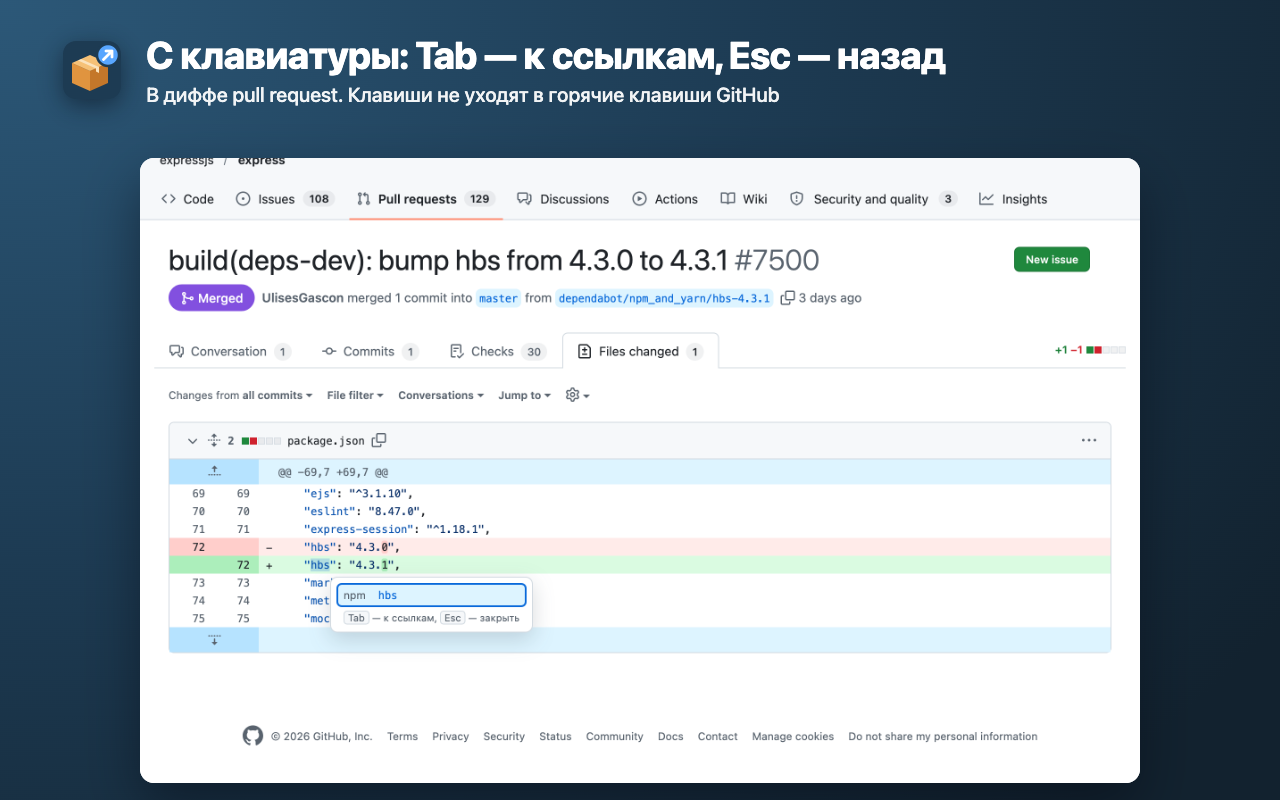The image size is (1280, 800).
Task: Click the green New issue button
Action: pyautogui.click(x=1052, y=259)
